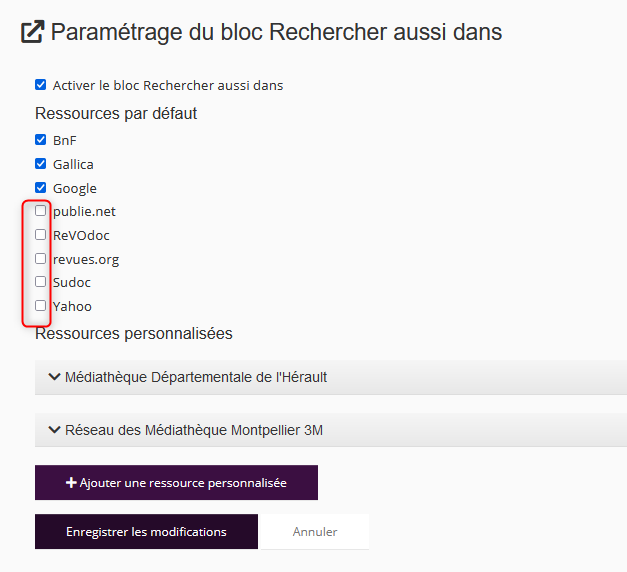Expand Médiathèque Départementale de l'Hérault chevron

[54, 377]
